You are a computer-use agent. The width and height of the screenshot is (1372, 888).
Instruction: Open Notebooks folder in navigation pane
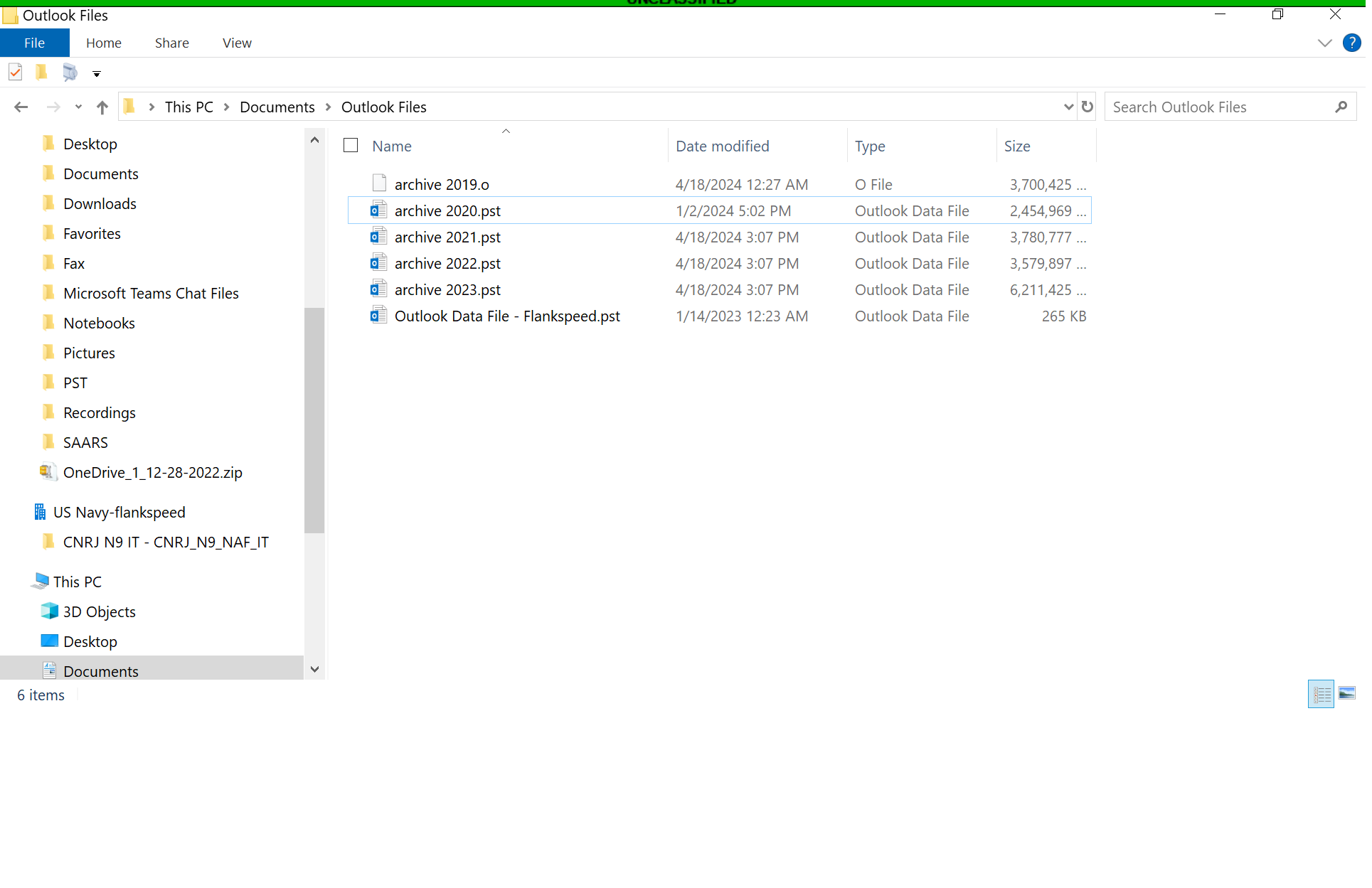[100, 323]
